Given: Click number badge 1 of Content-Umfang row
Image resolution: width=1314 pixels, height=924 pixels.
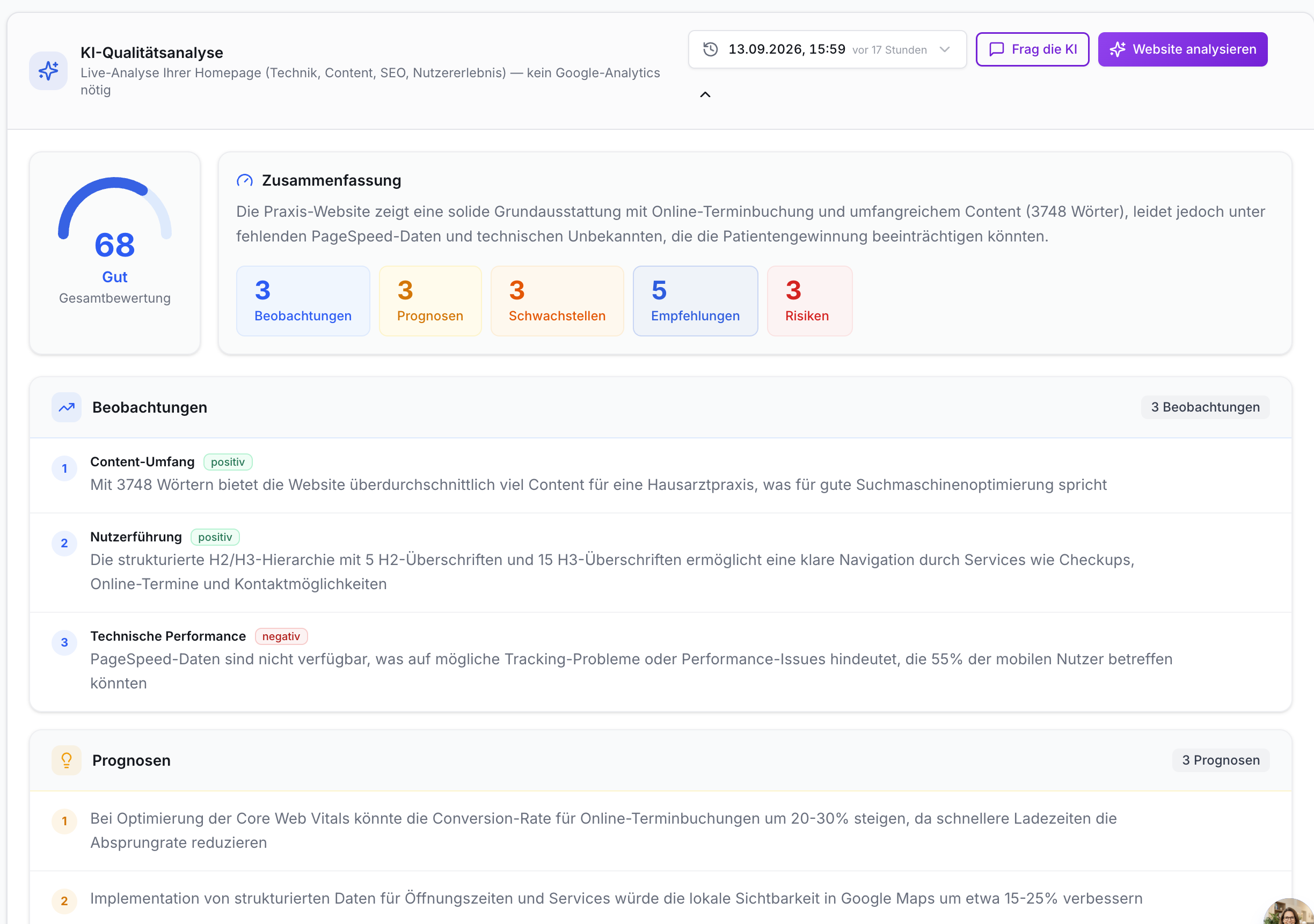Looking at the screenshot, I should pos(64,468).
